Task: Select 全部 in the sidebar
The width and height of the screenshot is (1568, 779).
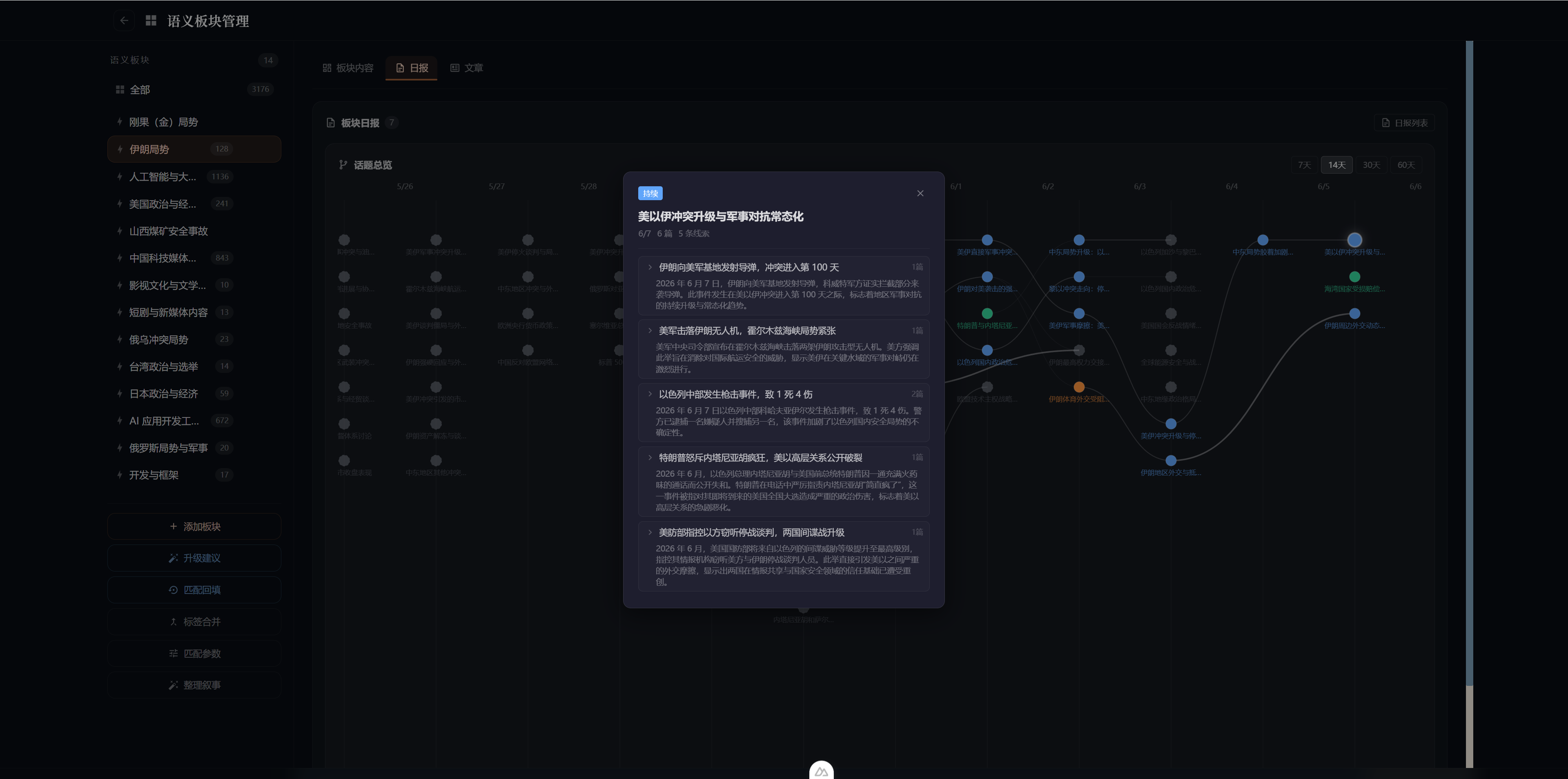Action: [x=194, y=89]
